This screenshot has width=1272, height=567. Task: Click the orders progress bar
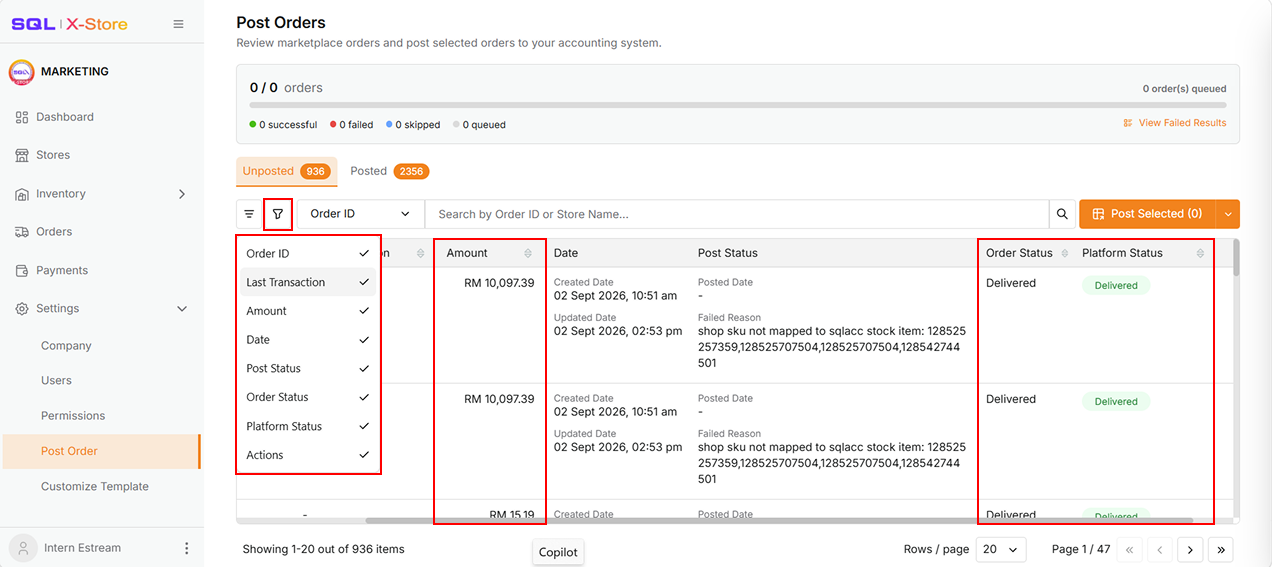tap(738, 105)
